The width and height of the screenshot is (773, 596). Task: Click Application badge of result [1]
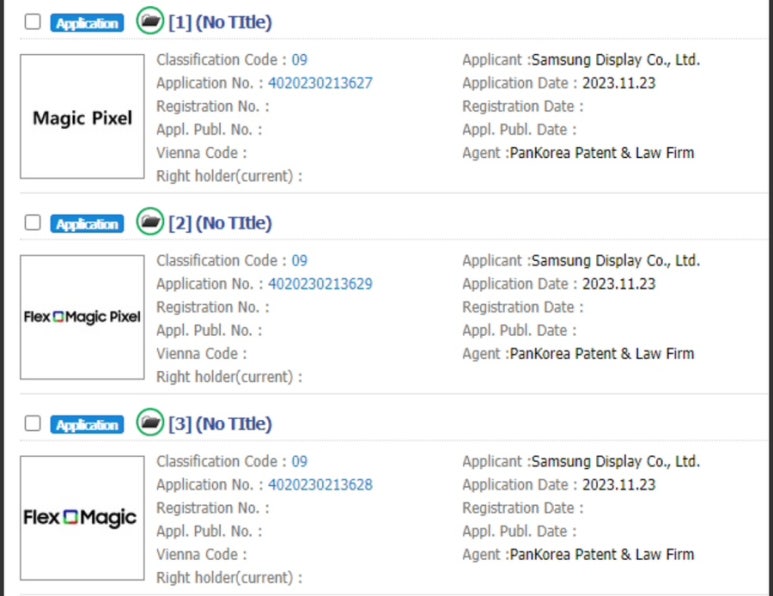click(87, 23)
